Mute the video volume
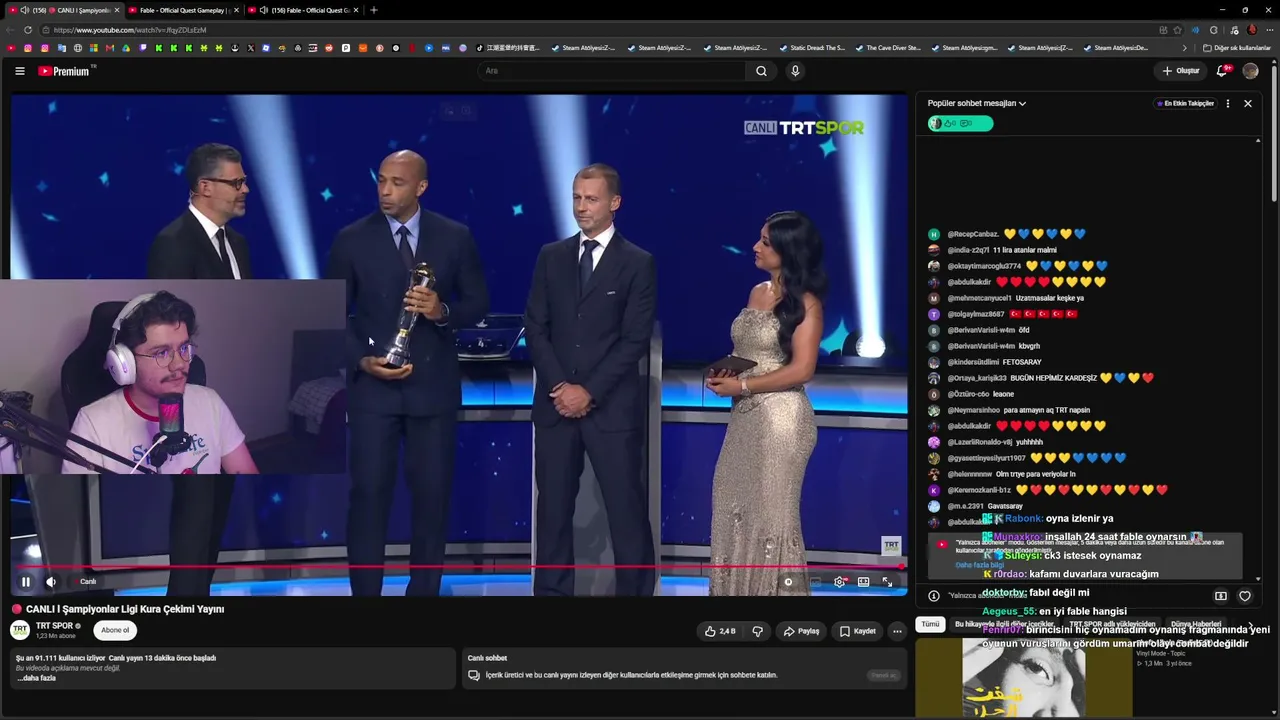Viewport: 1280px width, 720px height. (51, 582)
